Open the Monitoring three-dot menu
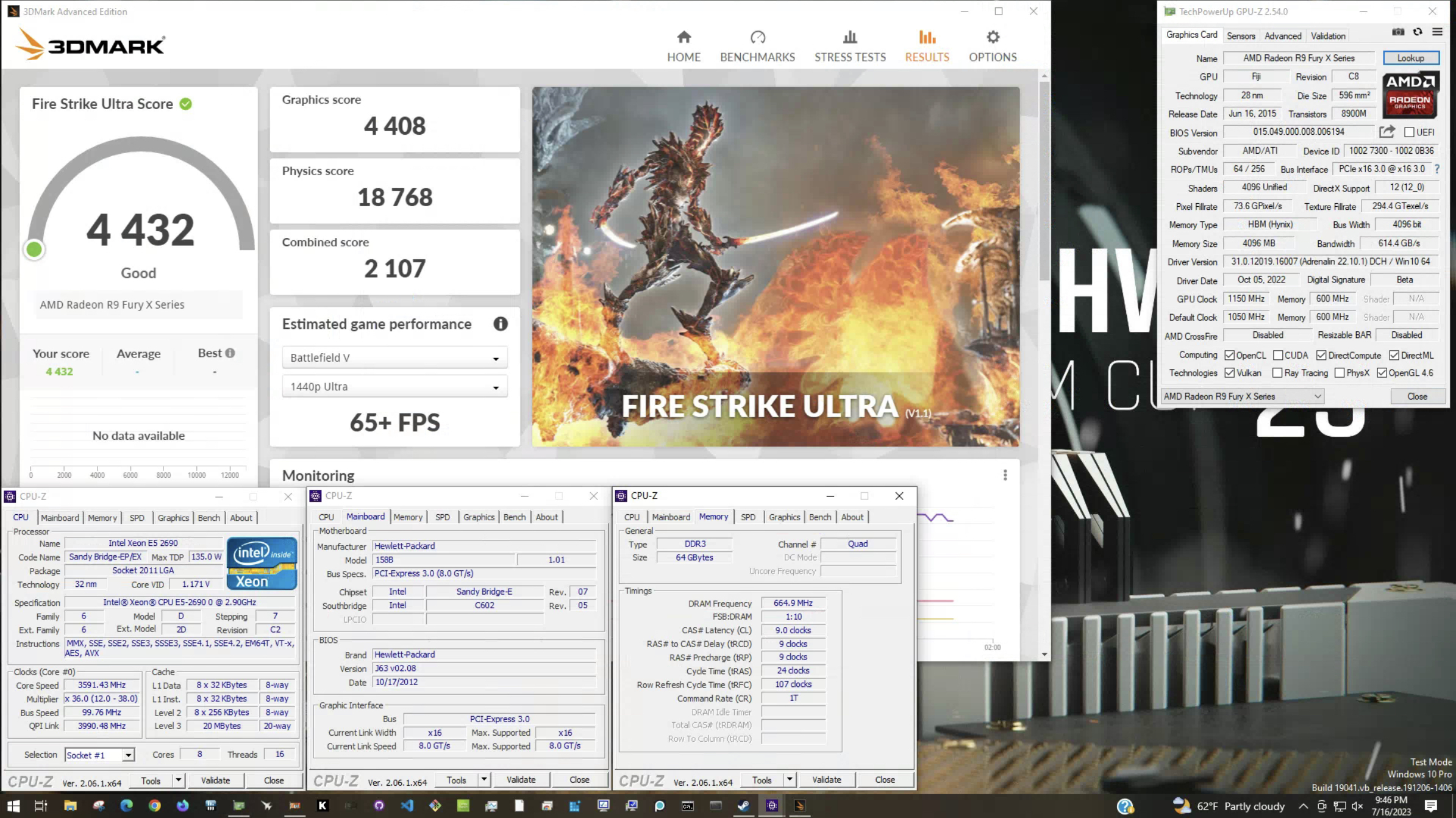This screenshot has height=818, width=1456. 1005,475
